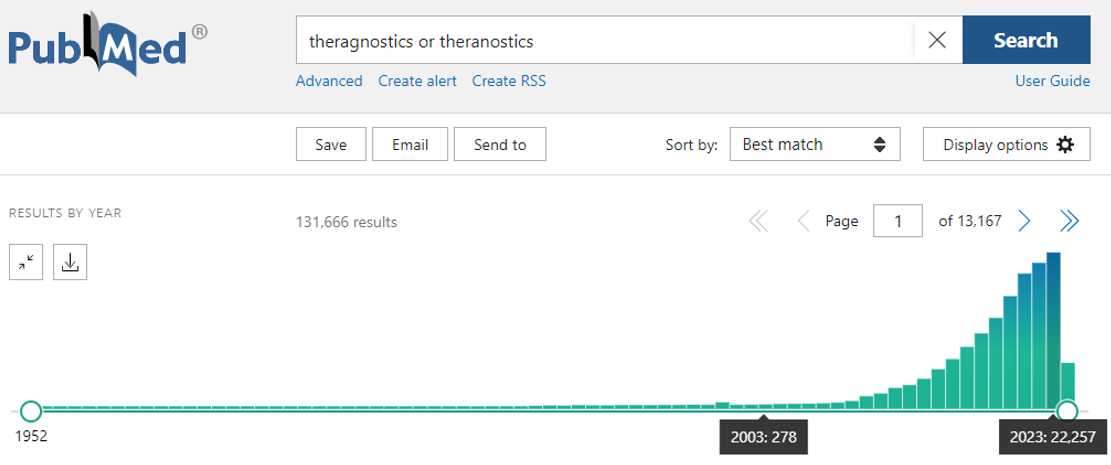The image size is (1111, 465).
Task: Go to the previous results page
Action: [803, 222]
